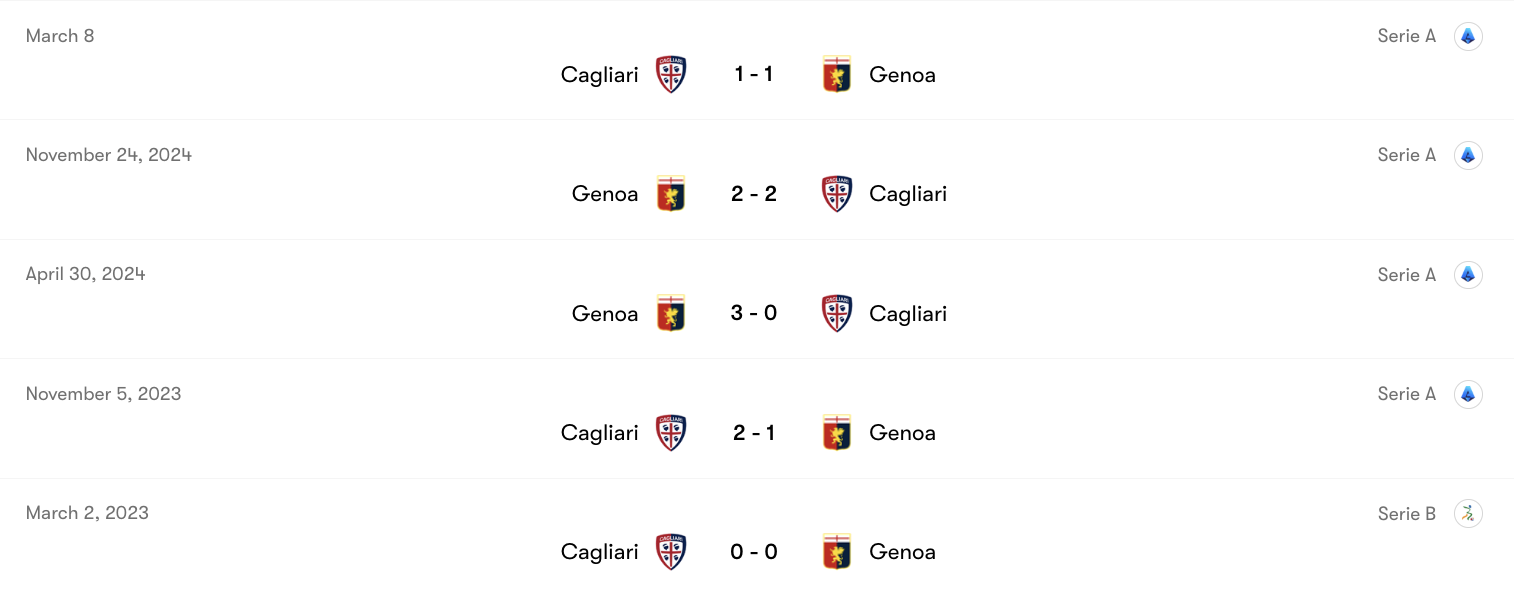The width and height of the screenshot is (1514, 590).
Task: Click the Cagliari crest on the November 24, 2024 row
Action: (837, 193)
